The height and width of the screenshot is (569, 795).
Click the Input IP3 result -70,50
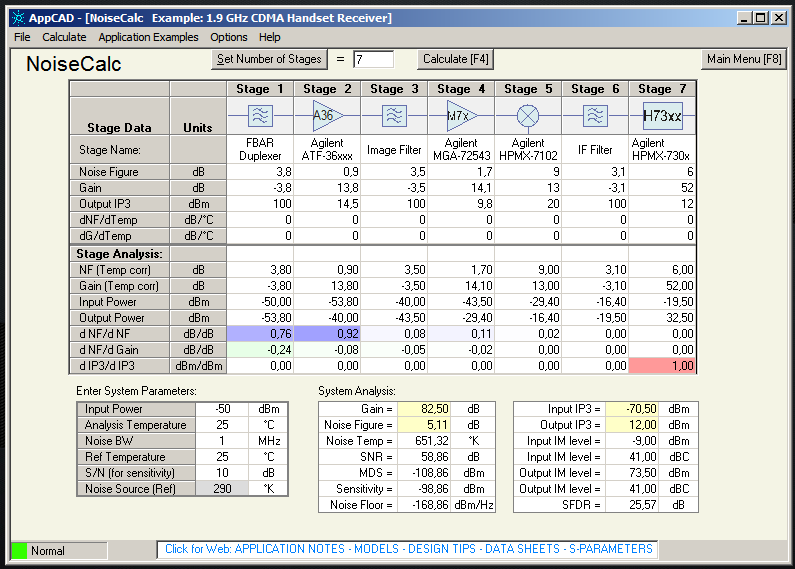(632, 409)
